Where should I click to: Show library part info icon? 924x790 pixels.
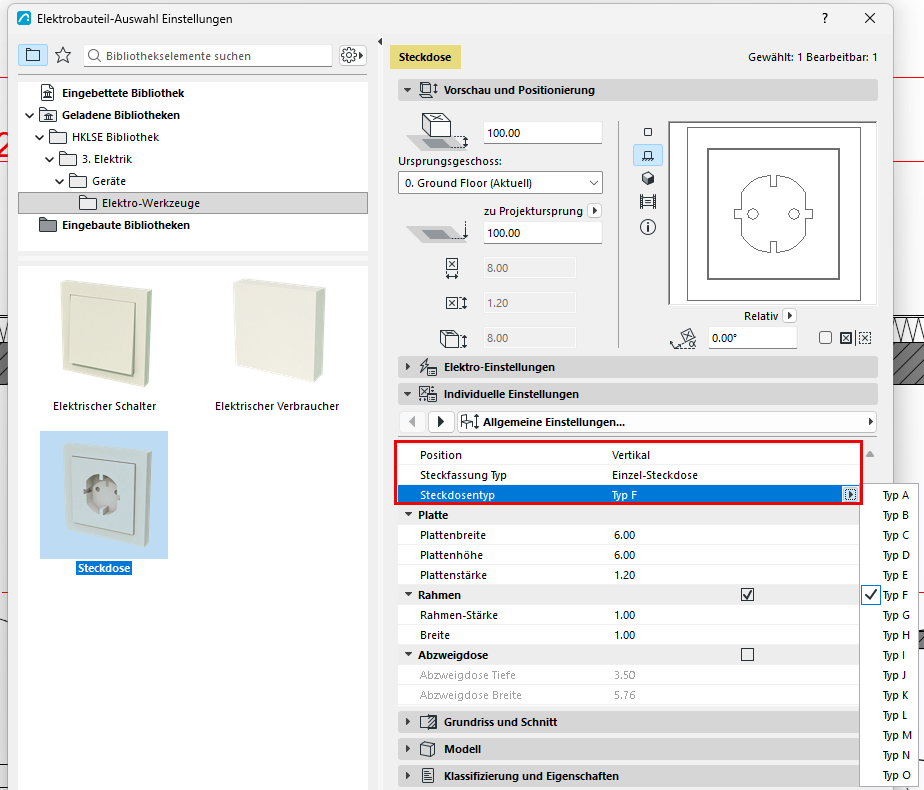(648, 227)
